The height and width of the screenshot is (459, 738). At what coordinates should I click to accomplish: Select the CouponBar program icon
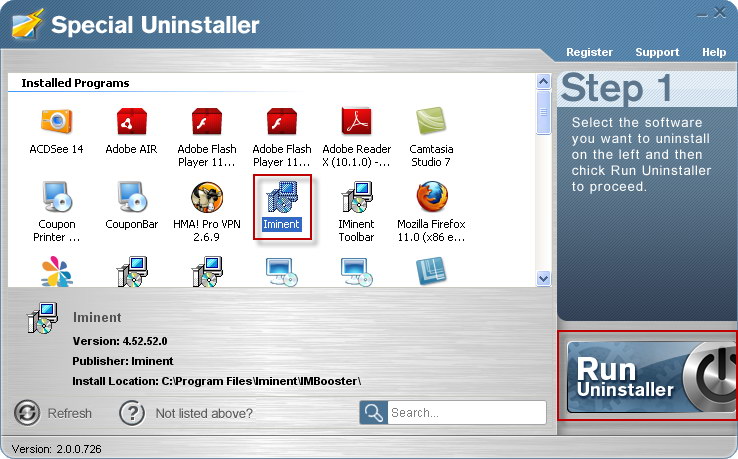[x=131, y=197]
